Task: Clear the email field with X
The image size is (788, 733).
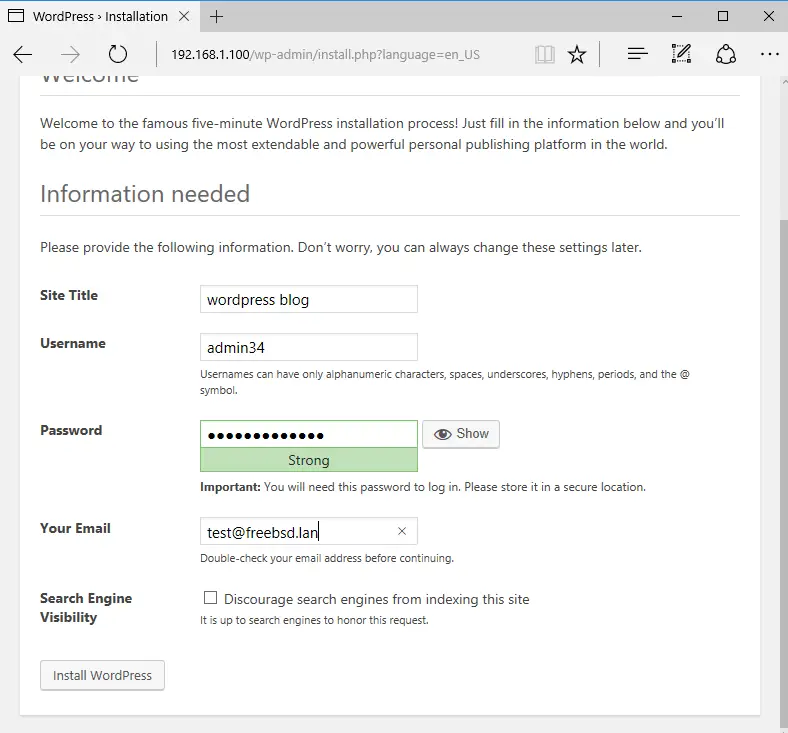Action: pos(402,531)
